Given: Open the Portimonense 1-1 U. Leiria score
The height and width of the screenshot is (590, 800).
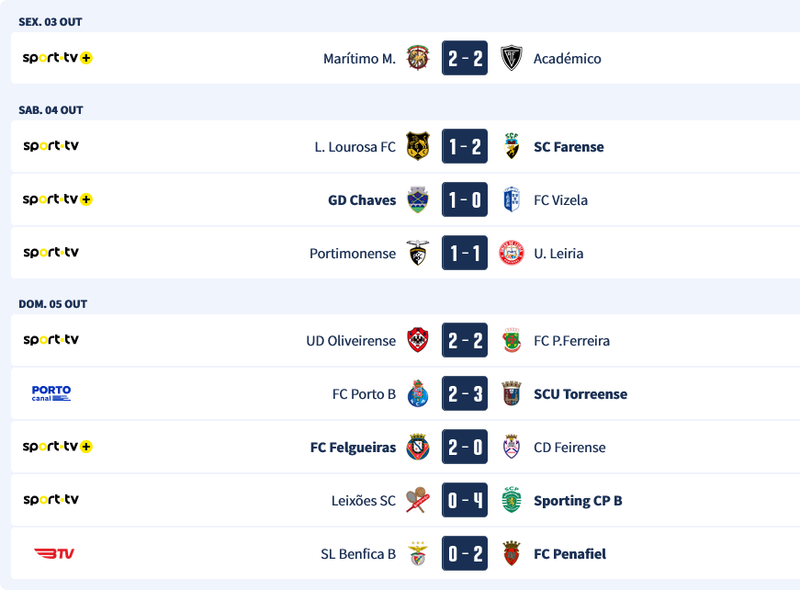Looking at the screenshot, I should [465, 253].
